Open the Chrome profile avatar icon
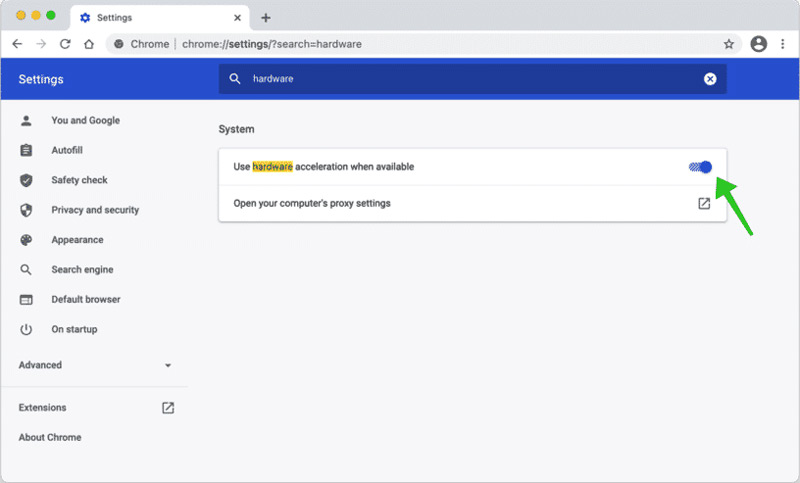Viewport: 800px width, 483px height. pos(758,44)
